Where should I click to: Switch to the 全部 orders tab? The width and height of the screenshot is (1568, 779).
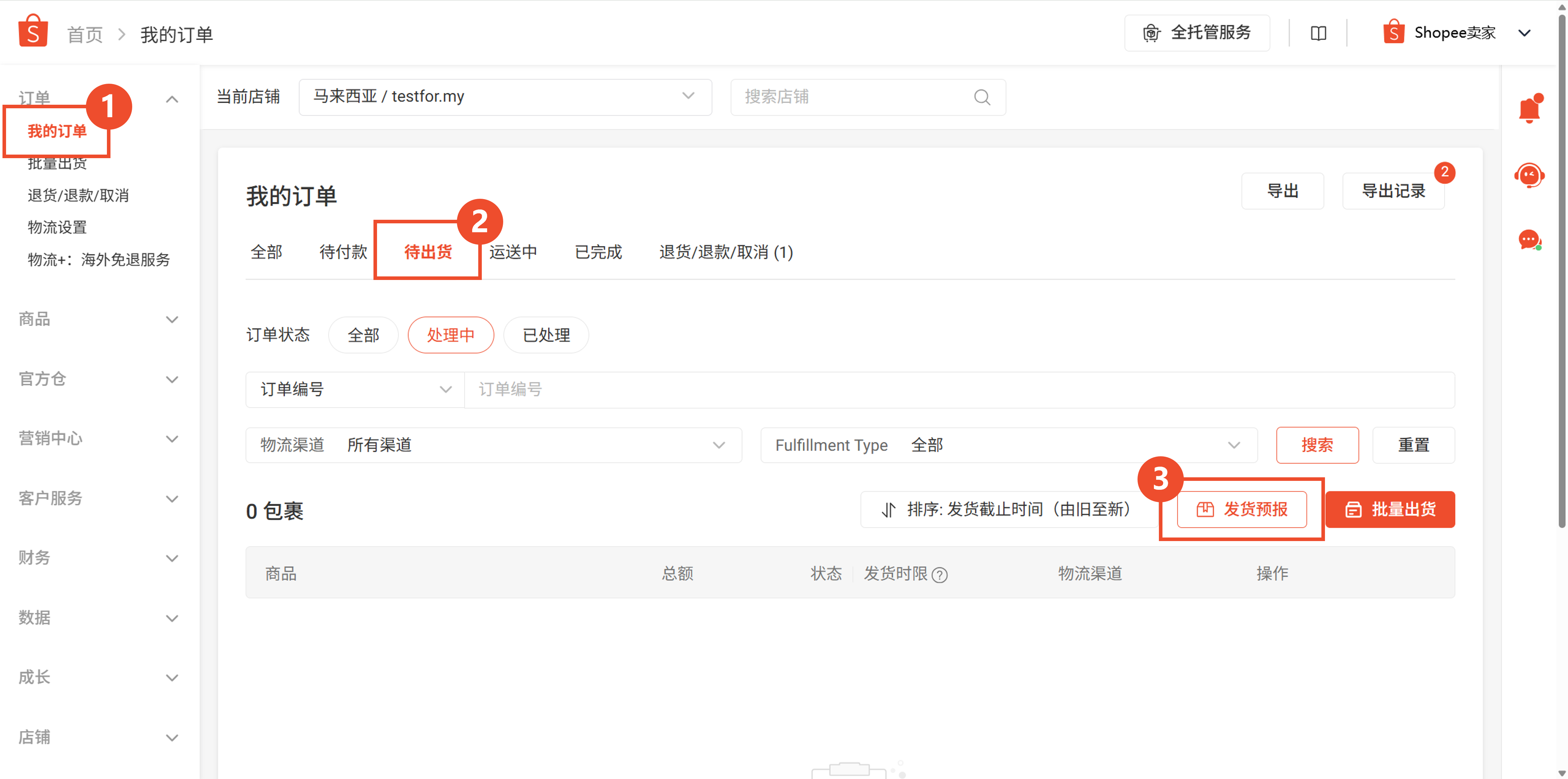[x=266, y=252]
